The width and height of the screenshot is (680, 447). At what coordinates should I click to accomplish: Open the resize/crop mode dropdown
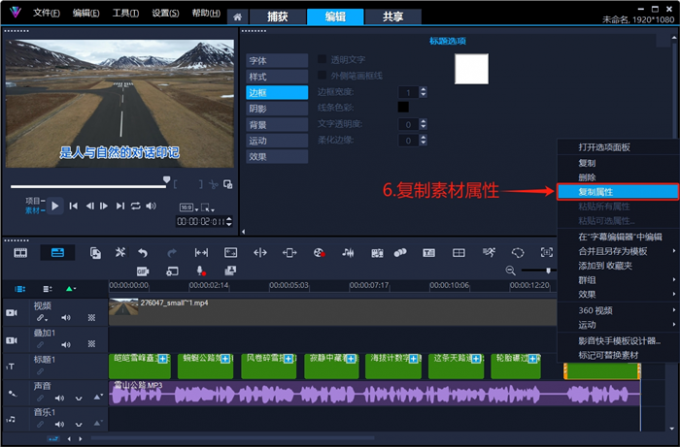click(208, 207)
